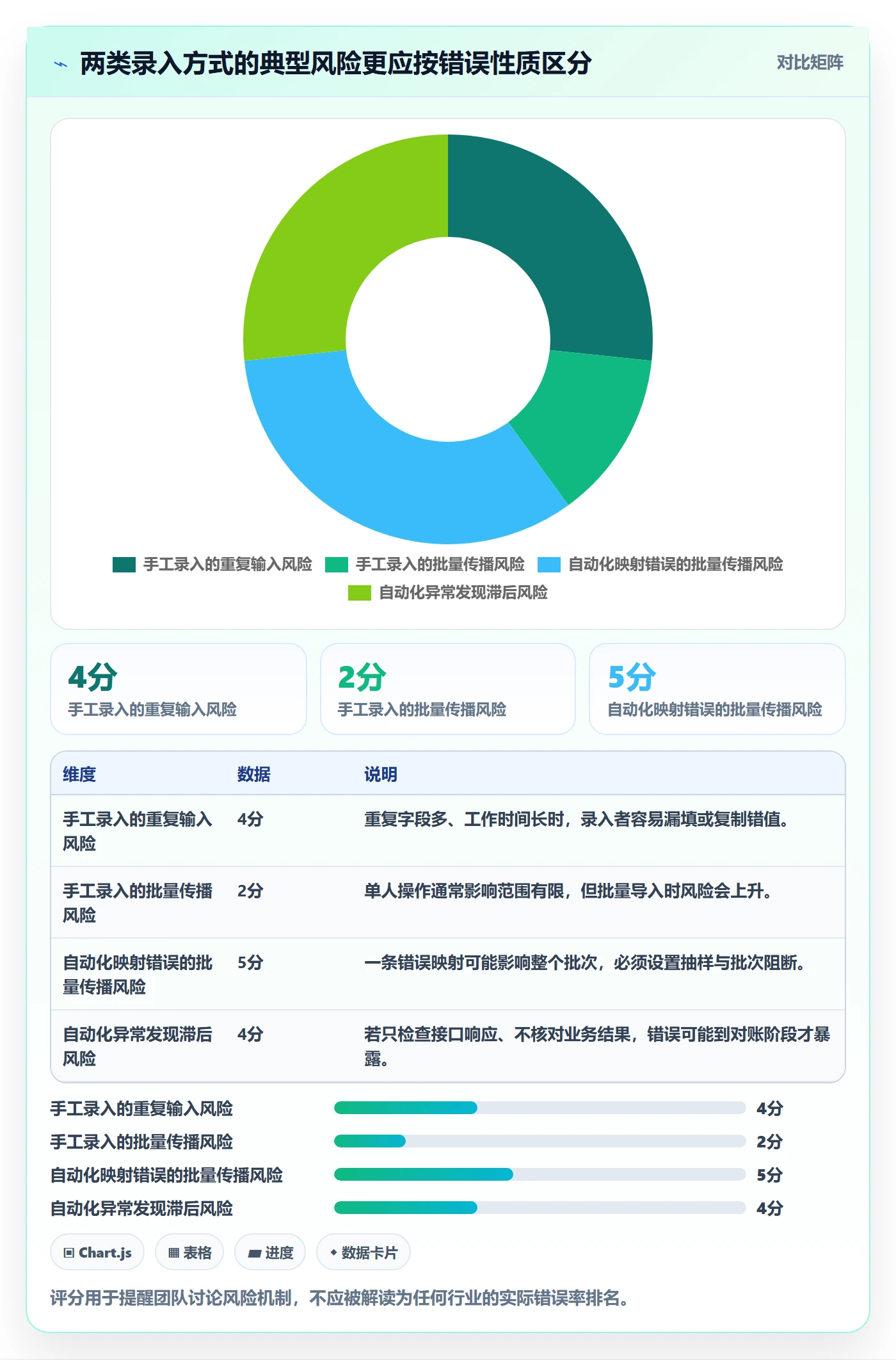
Task: Click progress label 自动化映射错误的批量传播风险
Action: 166,1175
